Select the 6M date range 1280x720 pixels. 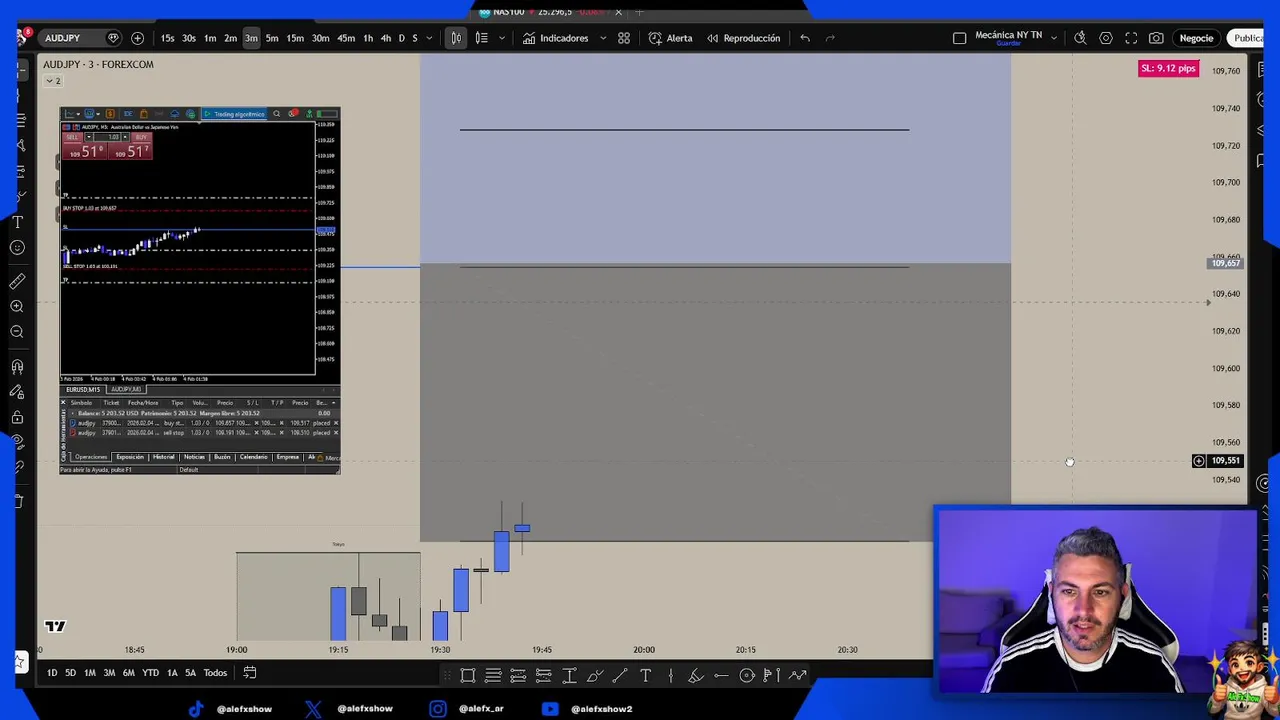coord(128,673)
